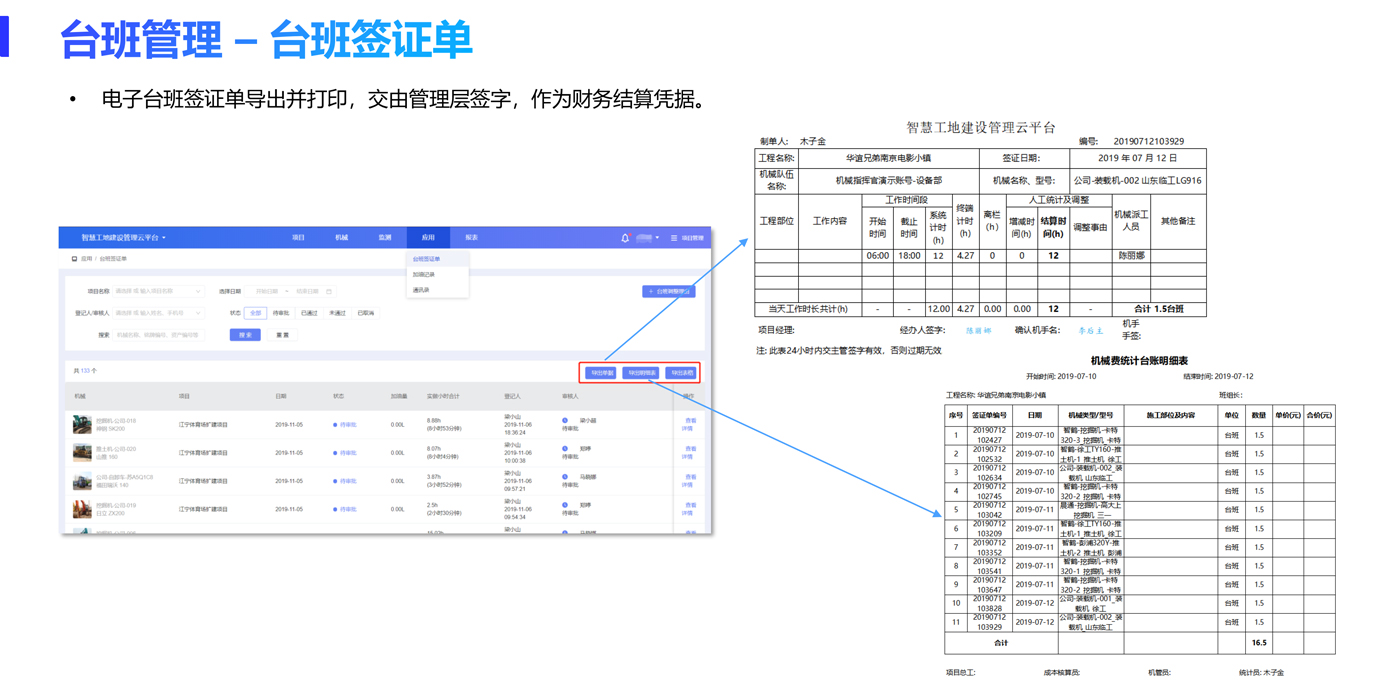Viewport: 1400px width, 691px height.
Task: Click the breadcrumb icon before 应用
Action: click(x=74, y=259)
